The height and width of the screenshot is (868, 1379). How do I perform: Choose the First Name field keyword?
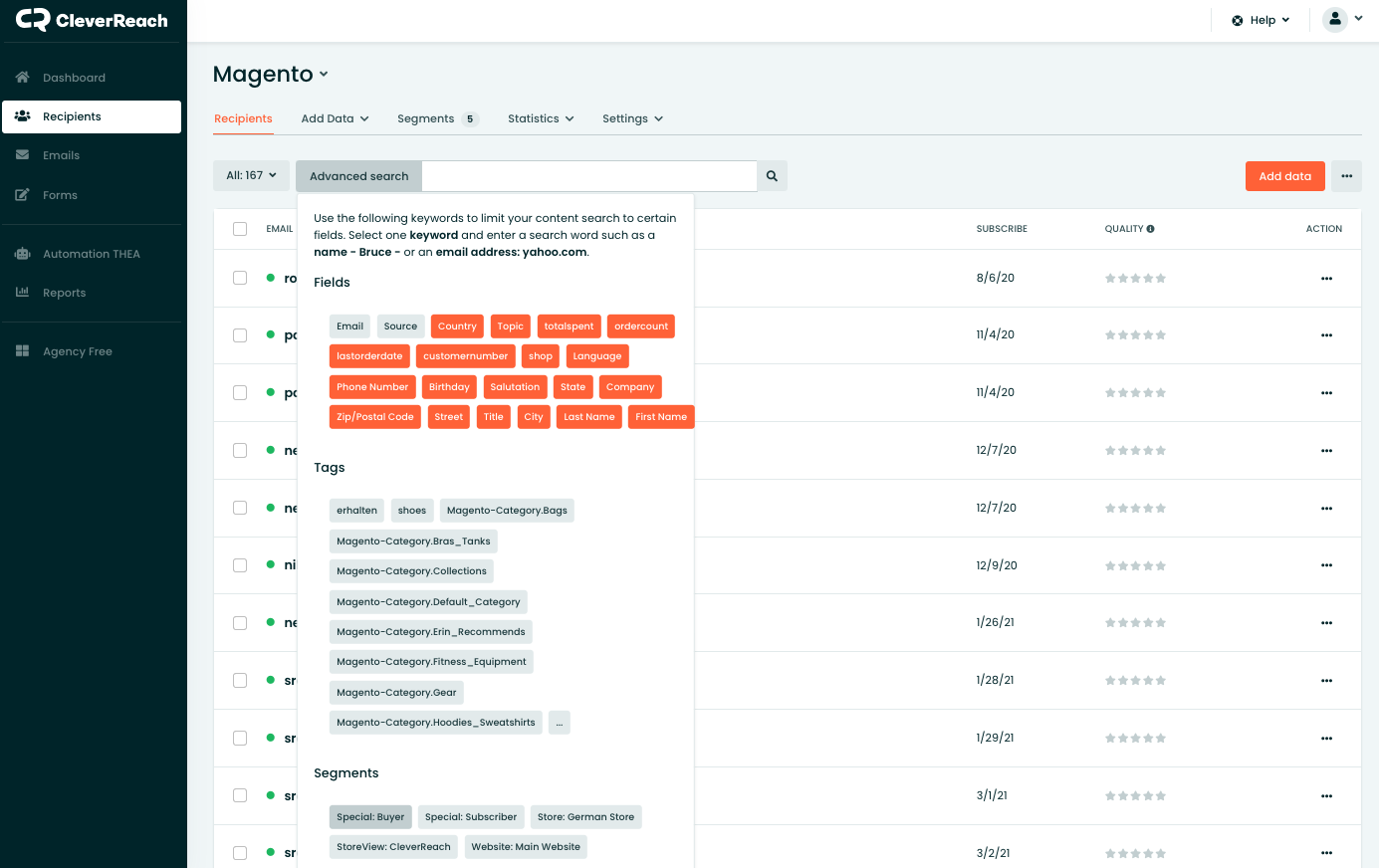[661, 417]
